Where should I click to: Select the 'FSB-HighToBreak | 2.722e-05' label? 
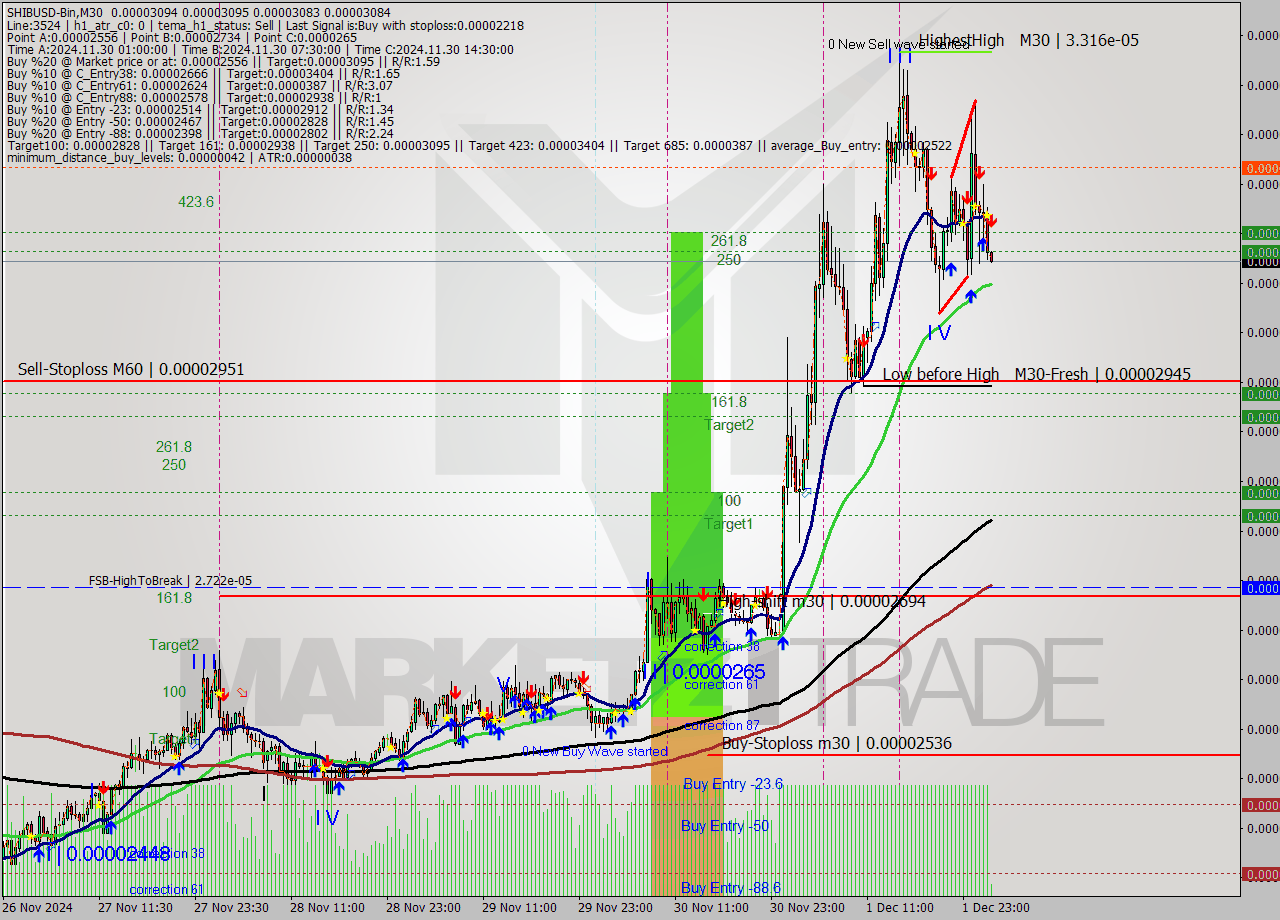[x=170, y=580]
